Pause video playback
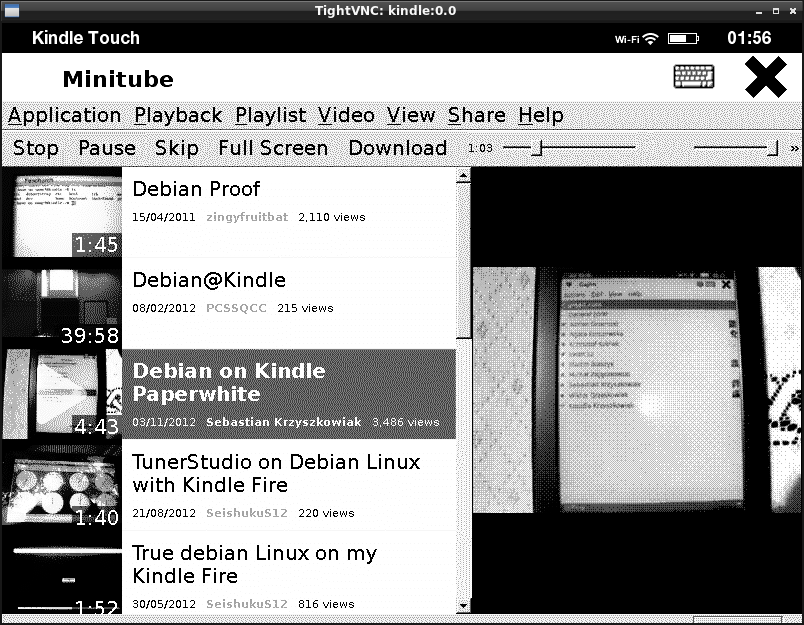 pos(107,148)
